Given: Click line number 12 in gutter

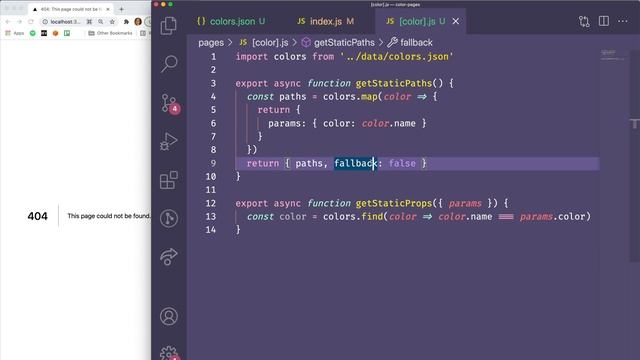Looking at the screenshot, I should coord(211,203).
